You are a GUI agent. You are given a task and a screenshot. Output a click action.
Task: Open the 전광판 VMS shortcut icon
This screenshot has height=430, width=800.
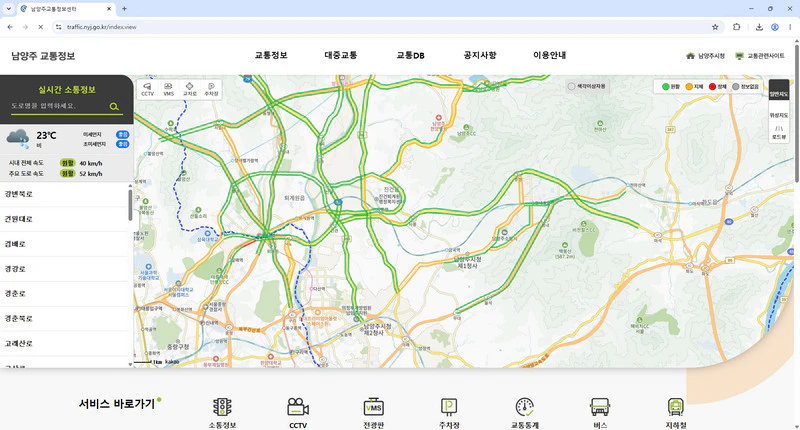(x=373, y=407)
